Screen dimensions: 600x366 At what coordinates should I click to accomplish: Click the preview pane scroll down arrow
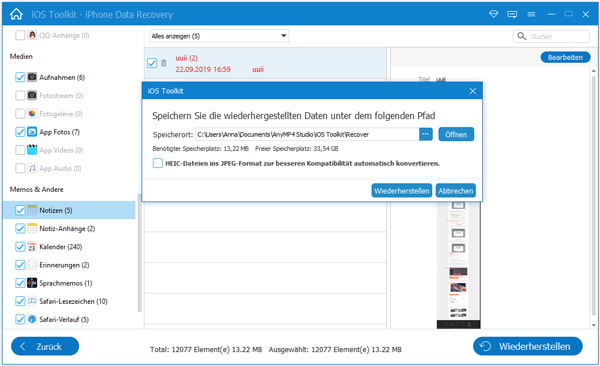[594, 325]
